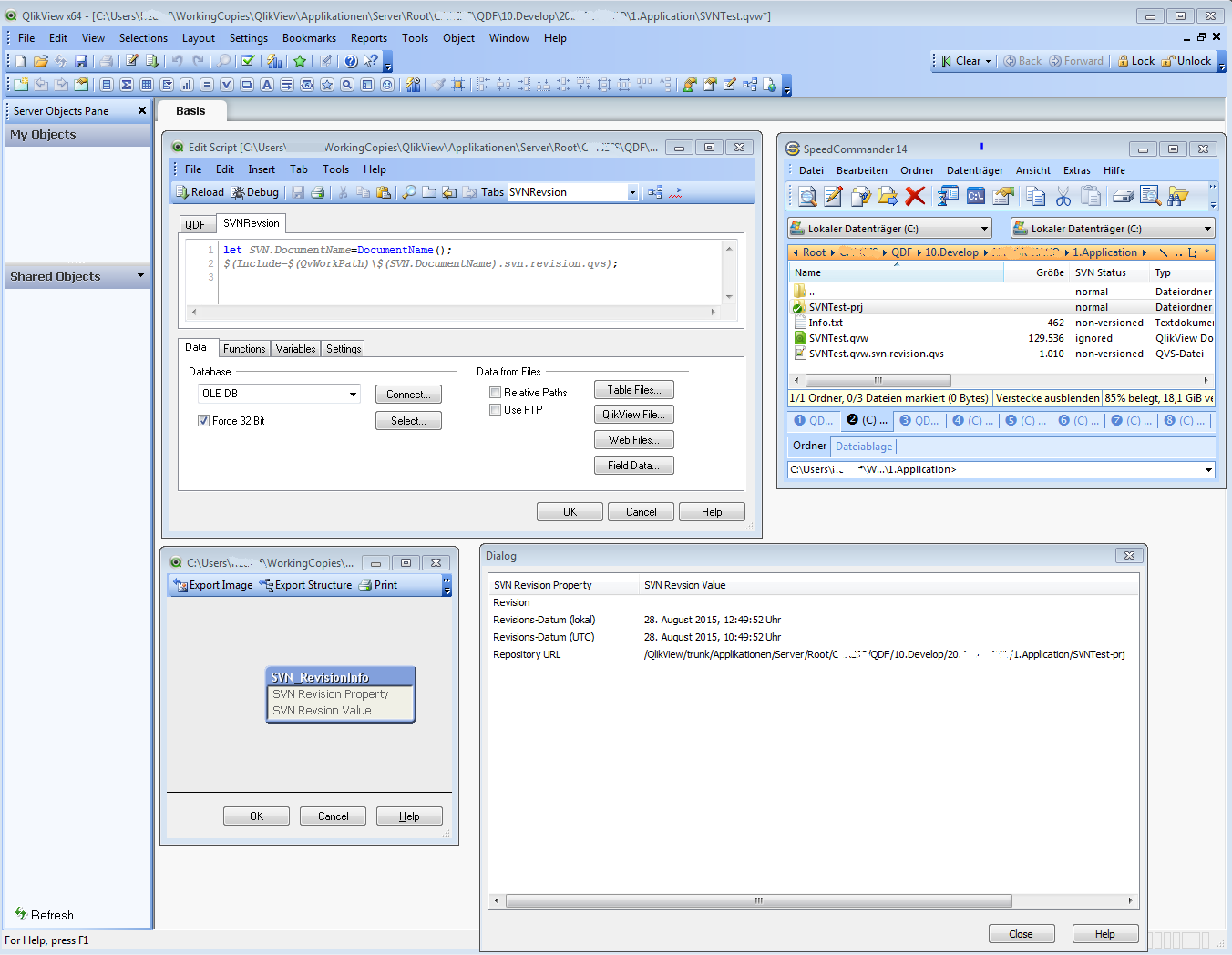Screen dimensions: 1232x955
Task: Open the Bookmarks menu in QlikView
Action: 309,38
